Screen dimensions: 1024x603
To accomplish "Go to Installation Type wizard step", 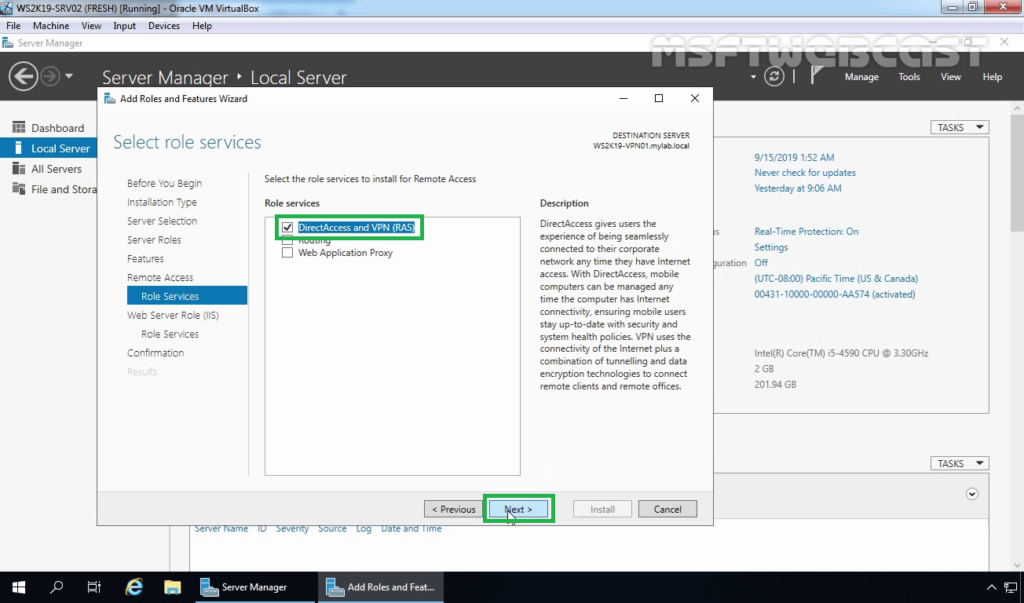I will coord(162,202).
